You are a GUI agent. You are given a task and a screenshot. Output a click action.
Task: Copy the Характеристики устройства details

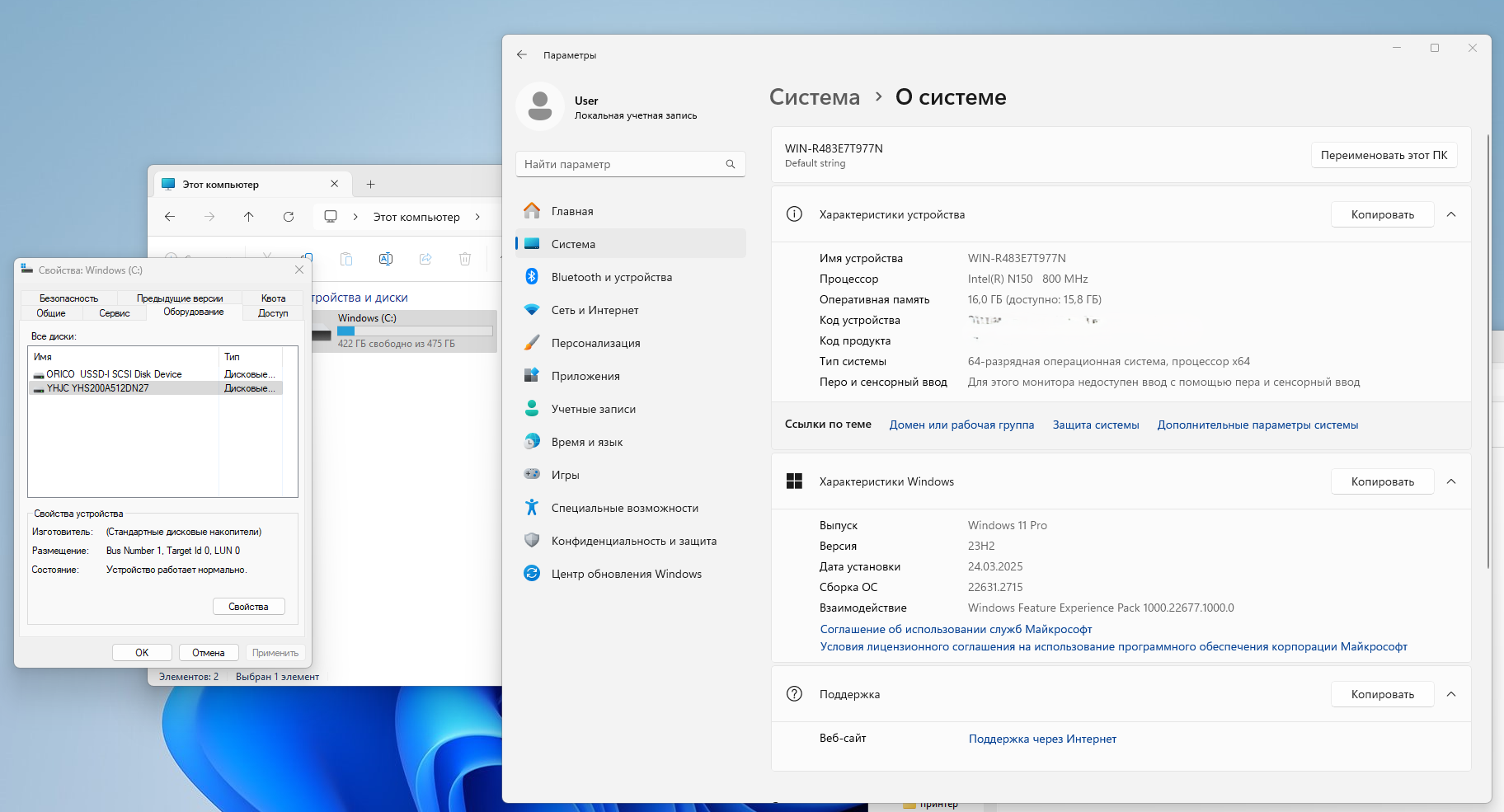(1382, 214)
